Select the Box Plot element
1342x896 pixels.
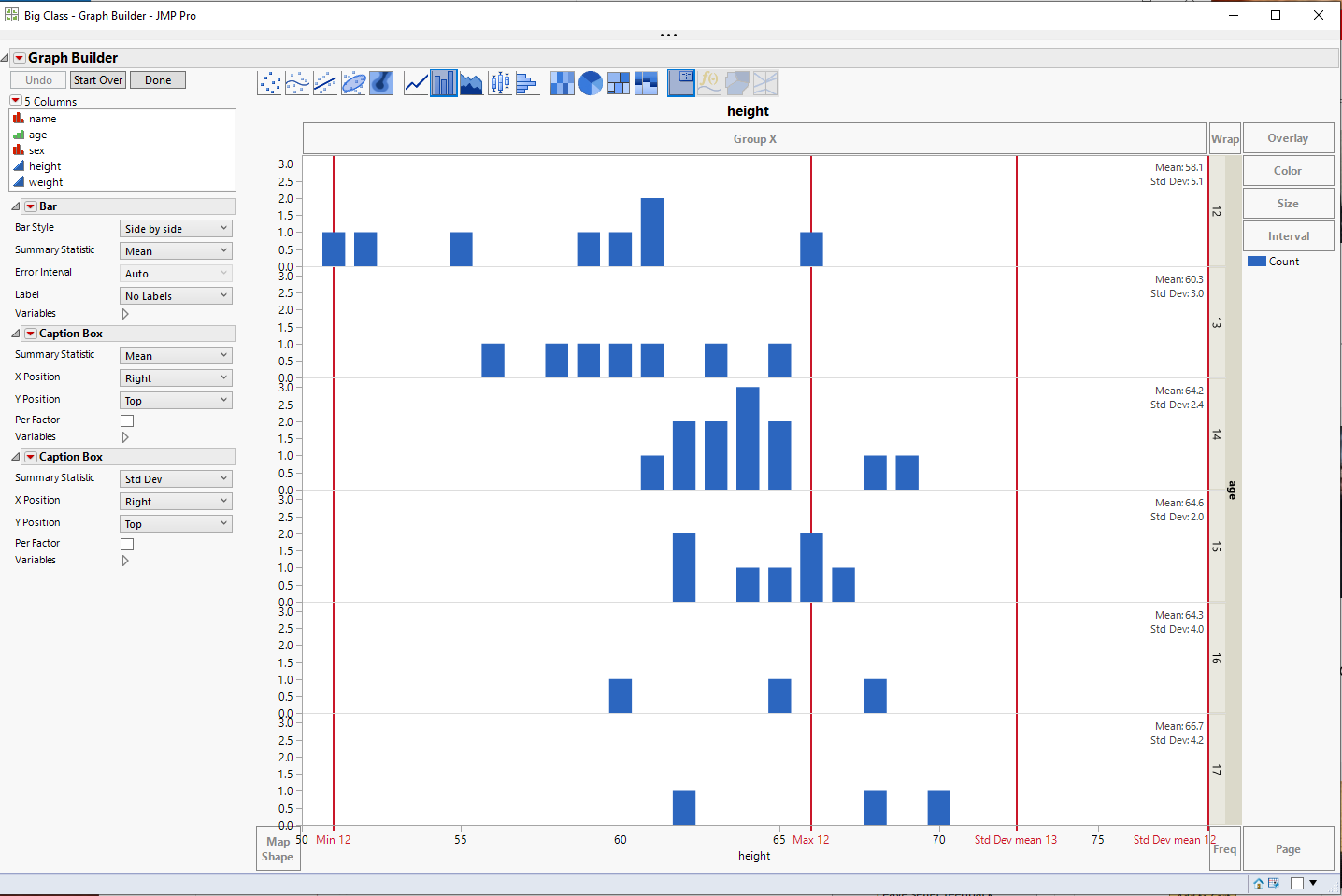pos(500,82)
